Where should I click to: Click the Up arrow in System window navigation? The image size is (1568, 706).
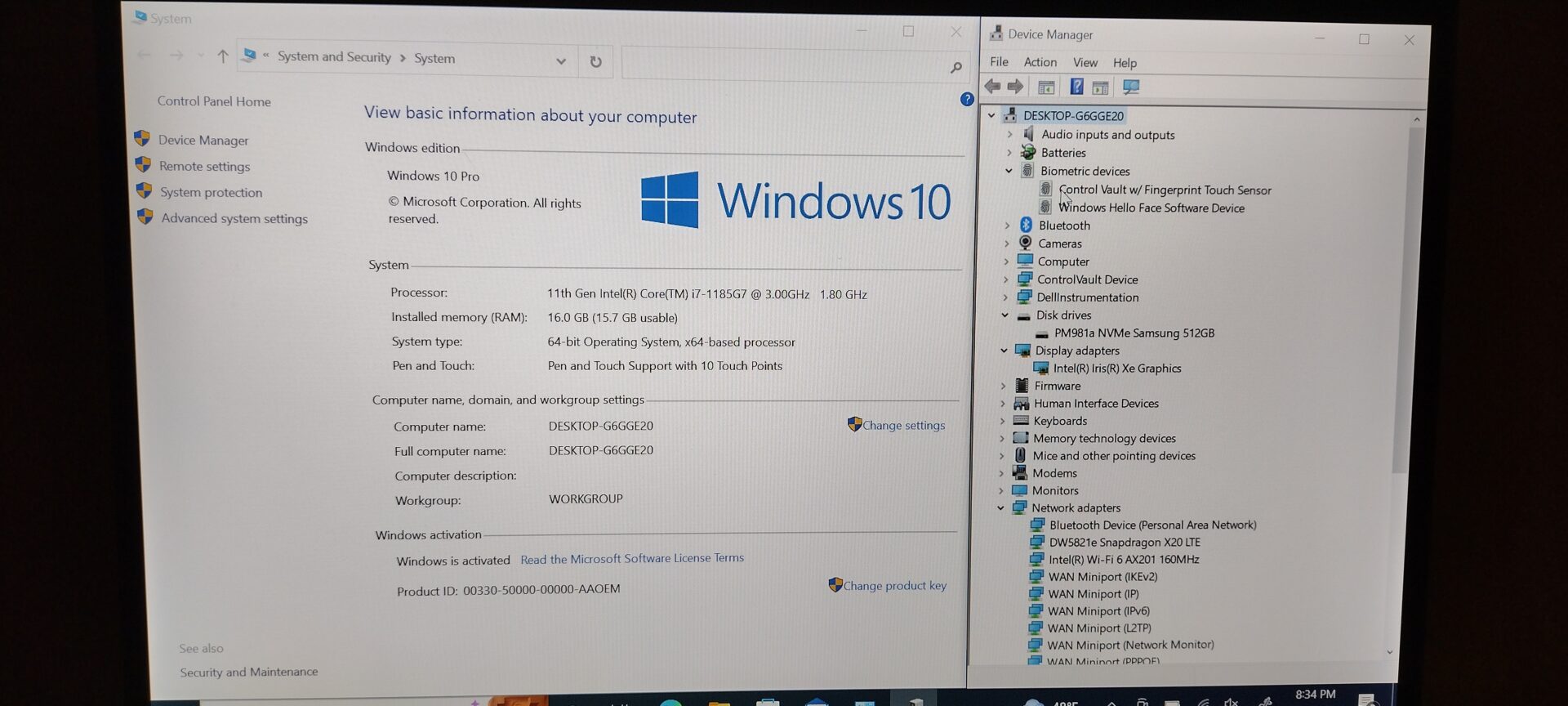click(223, 56)
